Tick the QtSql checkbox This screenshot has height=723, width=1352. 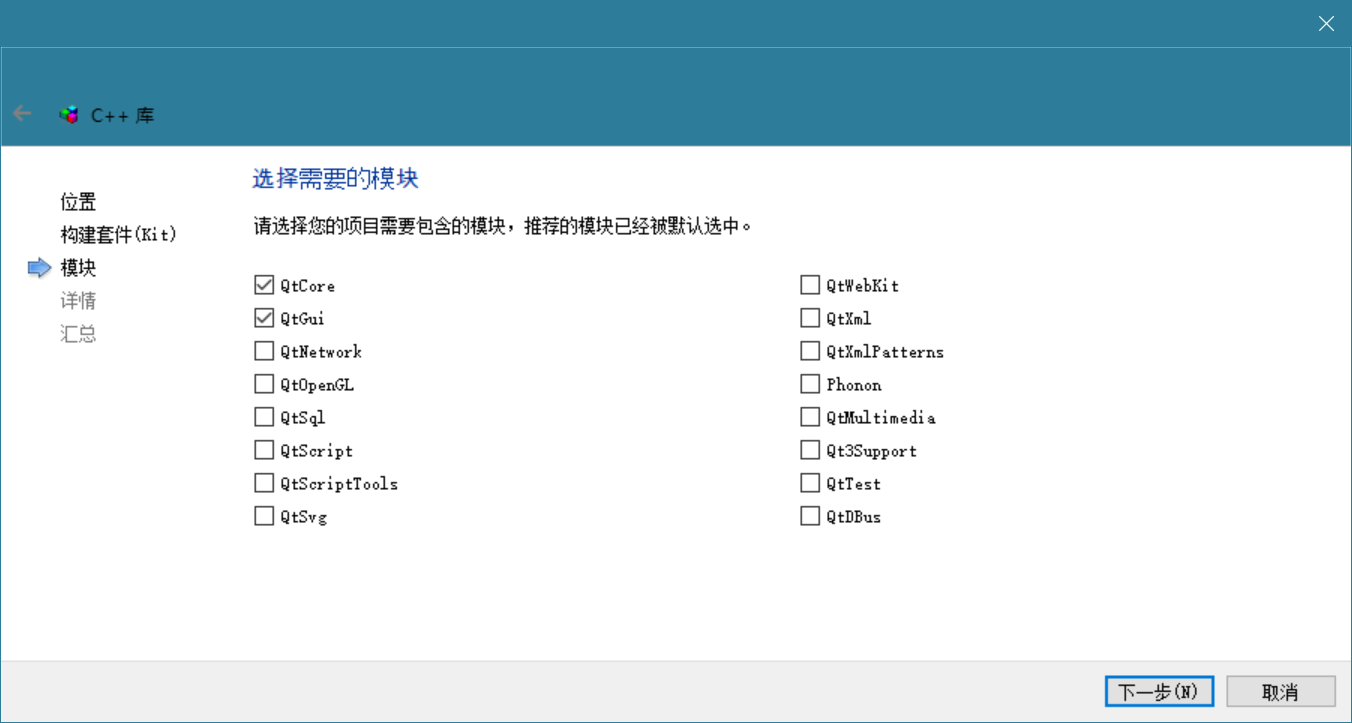[264, 417]
